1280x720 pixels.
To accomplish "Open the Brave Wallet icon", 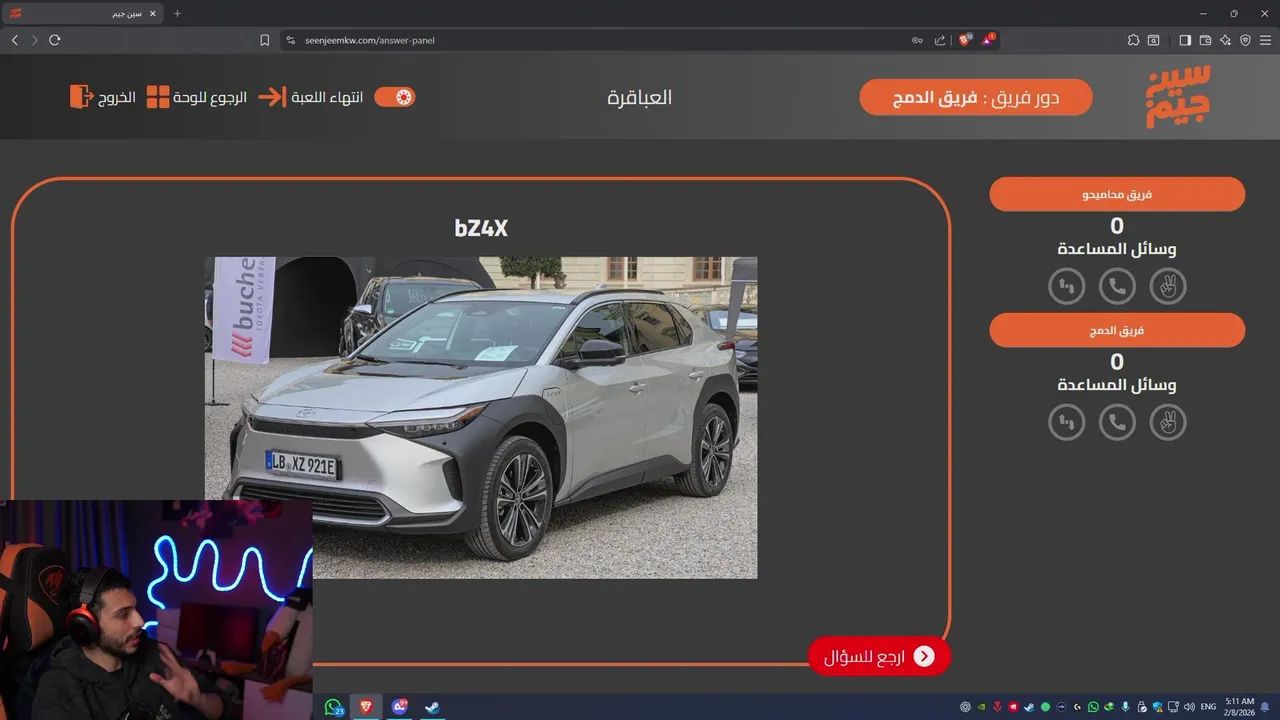I will (x=1205, y=40).
